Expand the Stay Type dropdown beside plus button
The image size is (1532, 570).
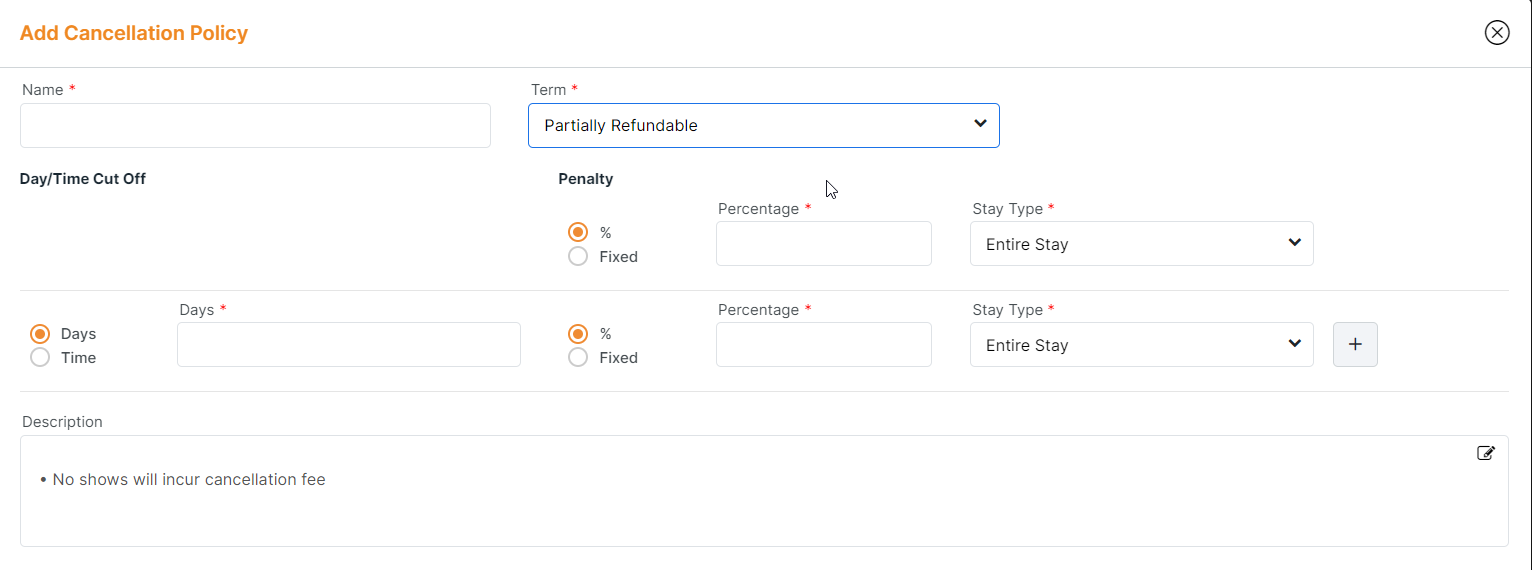pyautogui.click(x=1141, y=345)
